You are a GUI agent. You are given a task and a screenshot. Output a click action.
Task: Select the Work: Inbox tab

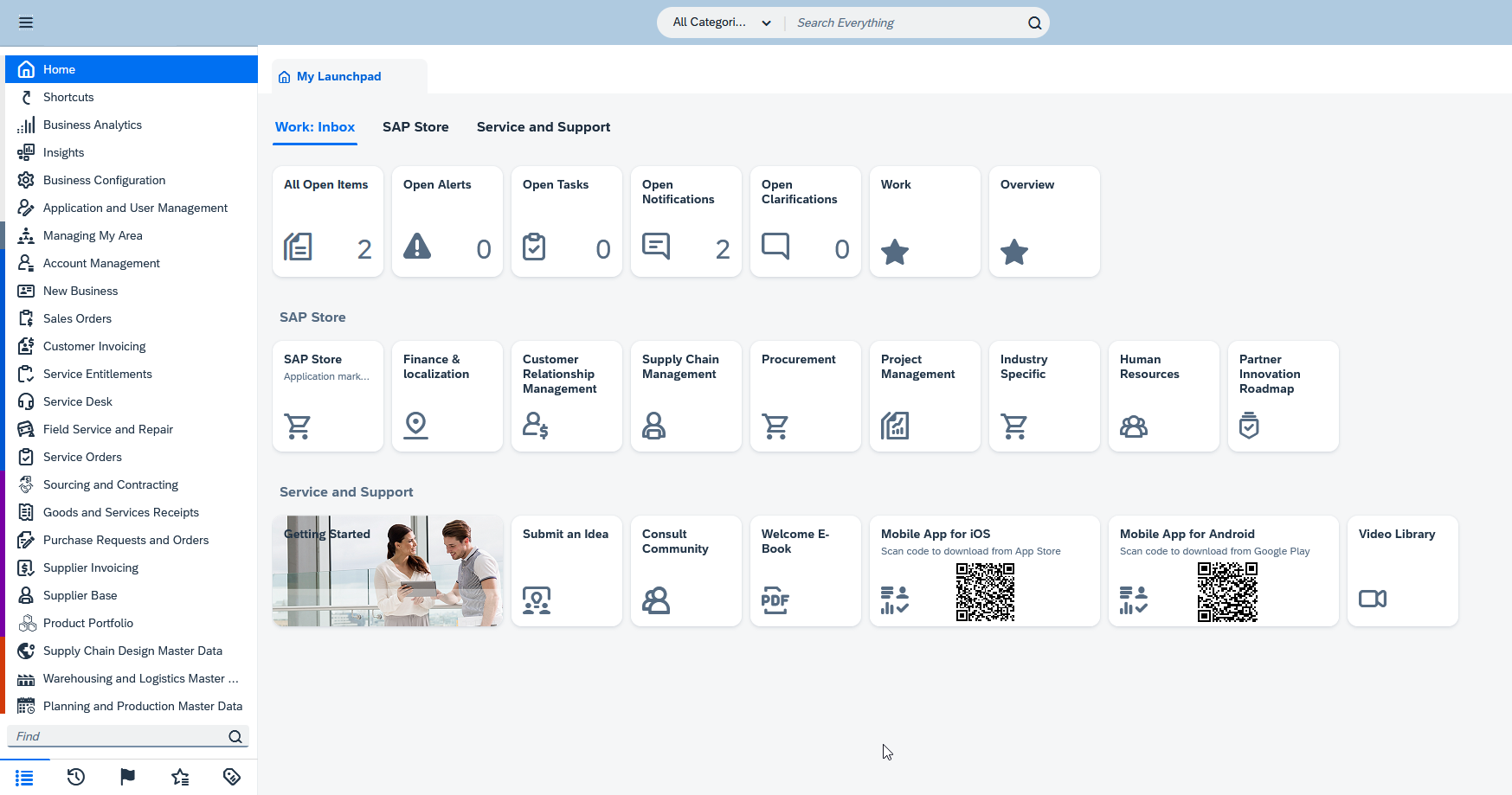coord(315,127)
